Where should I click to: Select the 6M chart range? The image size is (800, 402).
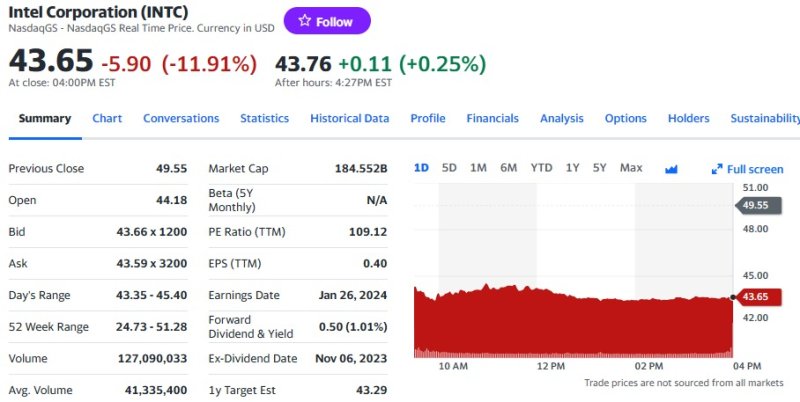pyautogui.click(x=508, y=168)
